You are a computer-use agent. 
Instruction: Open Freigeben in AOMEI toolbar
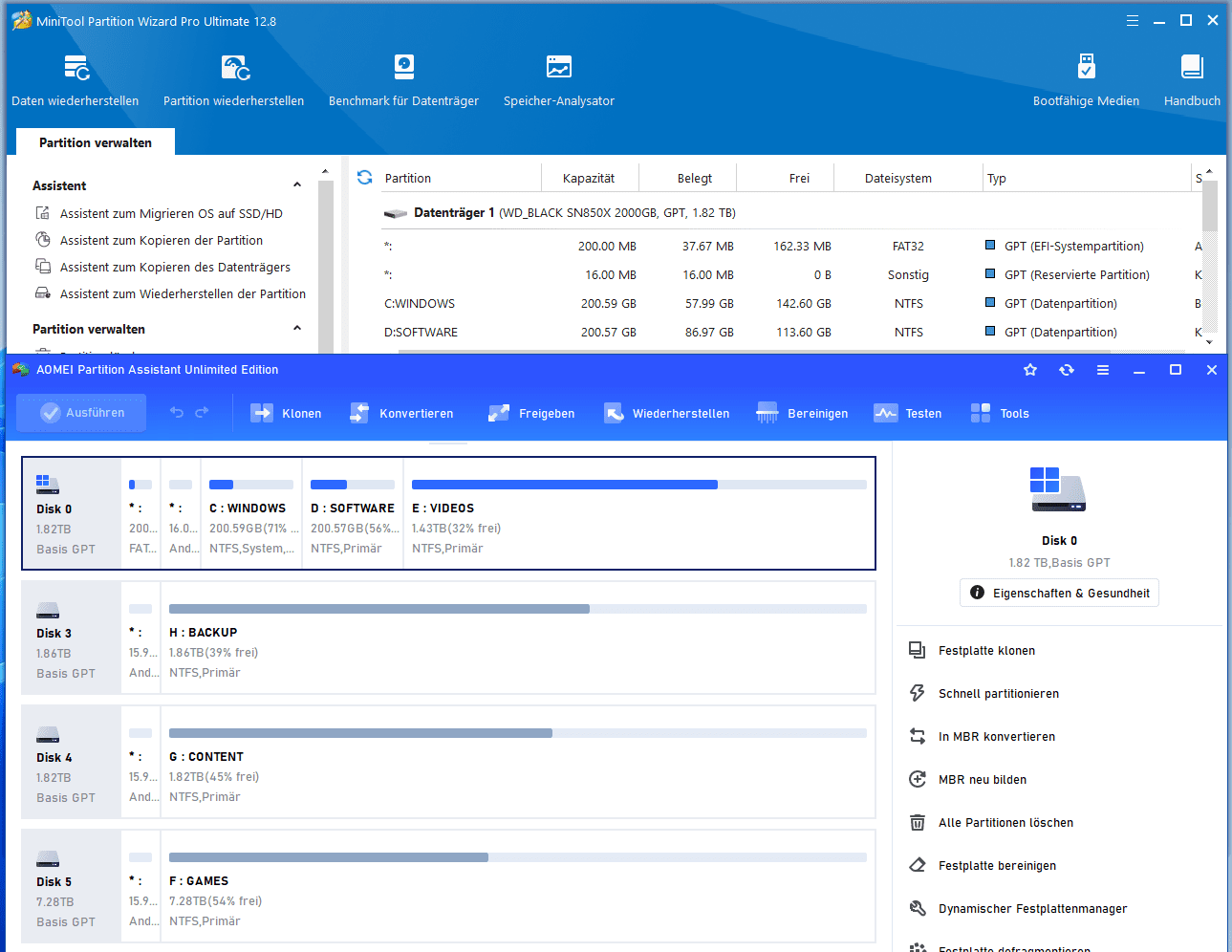[531, 413]
